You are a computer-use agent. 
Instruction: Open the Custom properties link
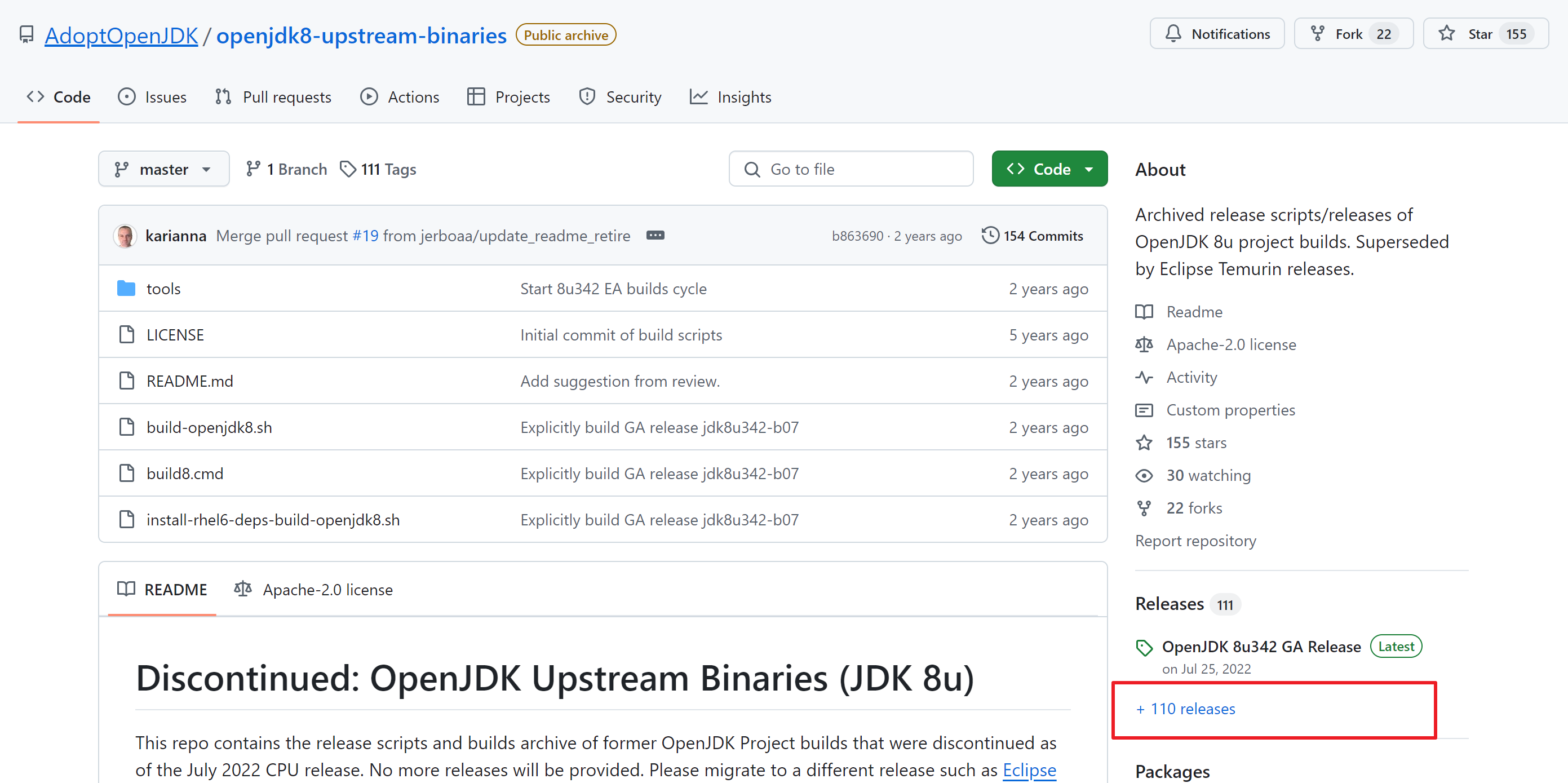click(1230, 410)
